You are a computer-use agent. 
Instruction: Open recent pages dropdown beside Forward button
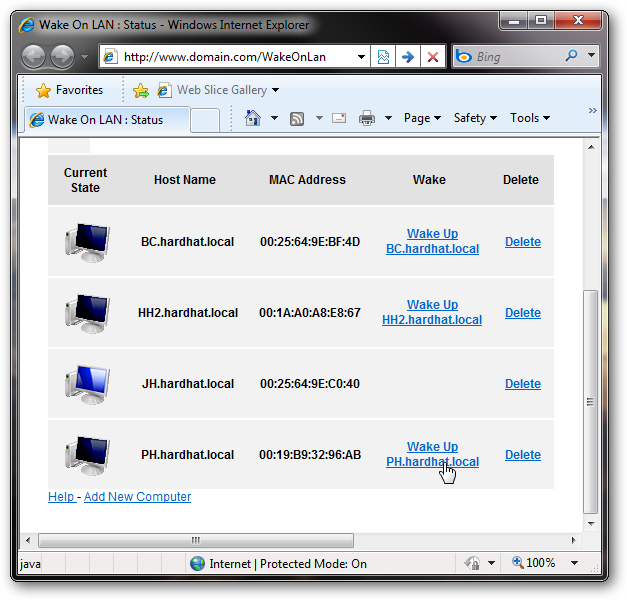(x=84, y=57)
